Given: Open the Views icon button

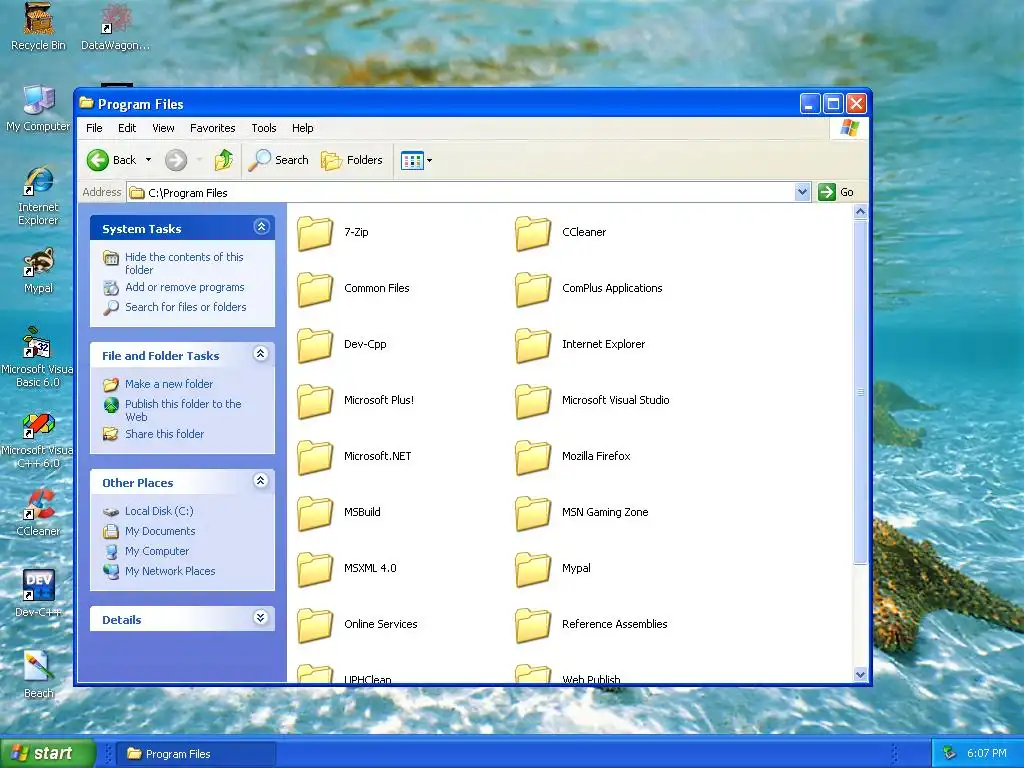Looking at the screenshot, I should 412,160.
